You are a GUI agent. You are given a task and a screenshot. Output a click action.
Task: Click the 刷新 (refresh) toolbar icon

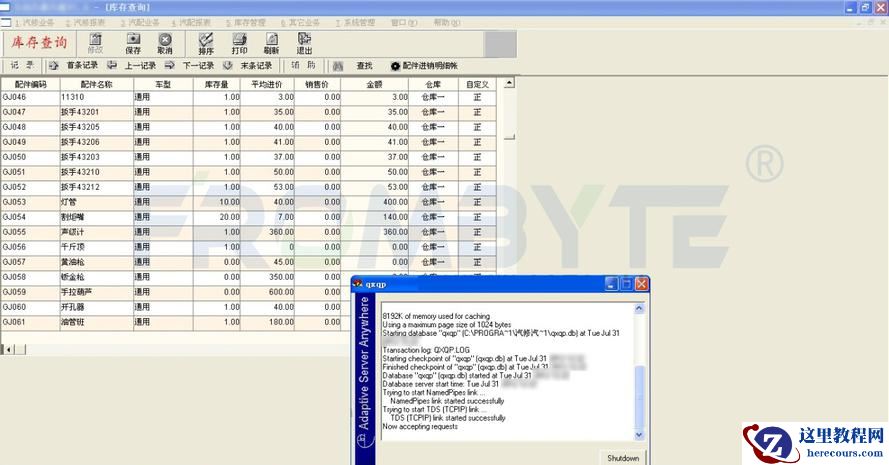272,43
